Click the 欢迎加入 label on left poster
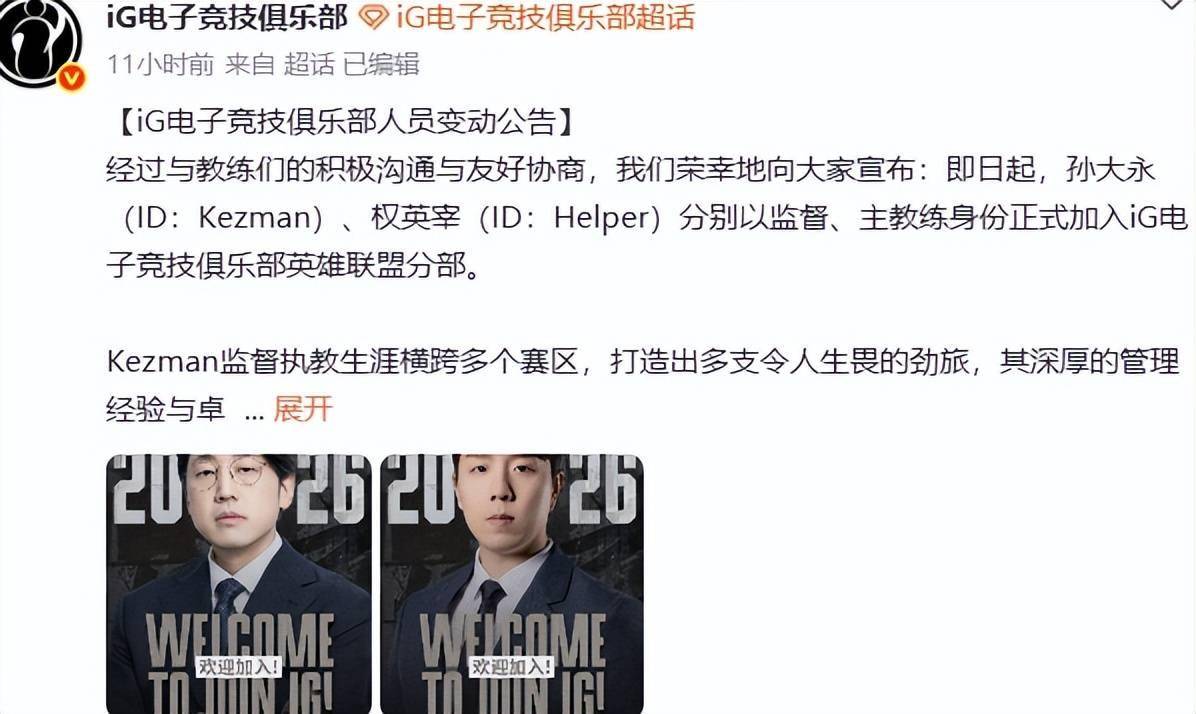Viewport: 1196px width, 714px height. 239,667
